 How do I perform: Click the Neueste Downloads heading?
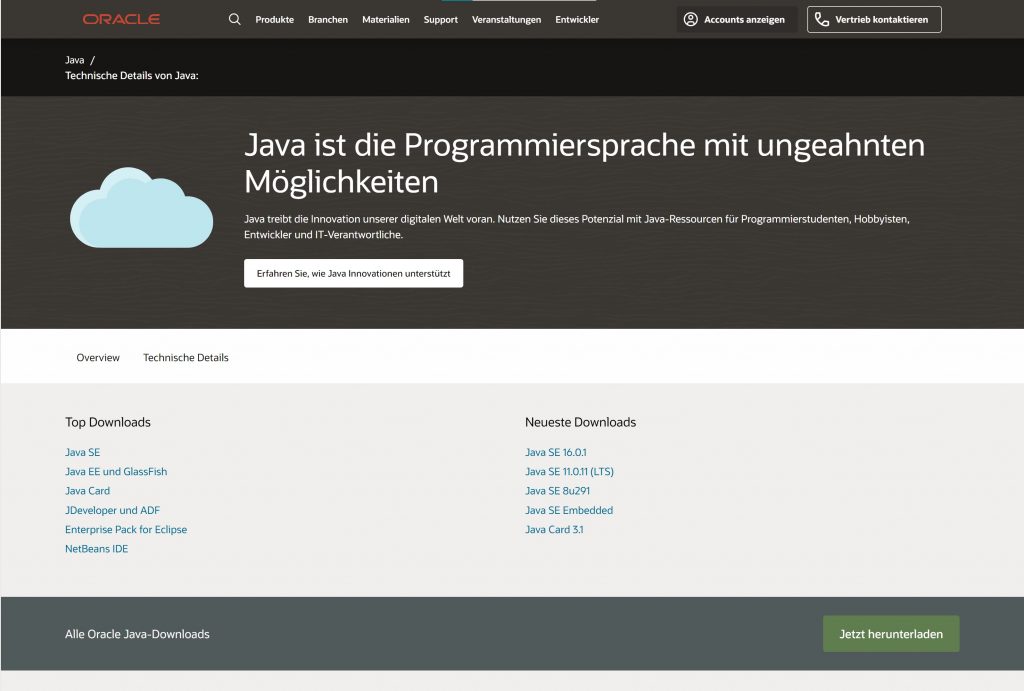coord(581,422)
